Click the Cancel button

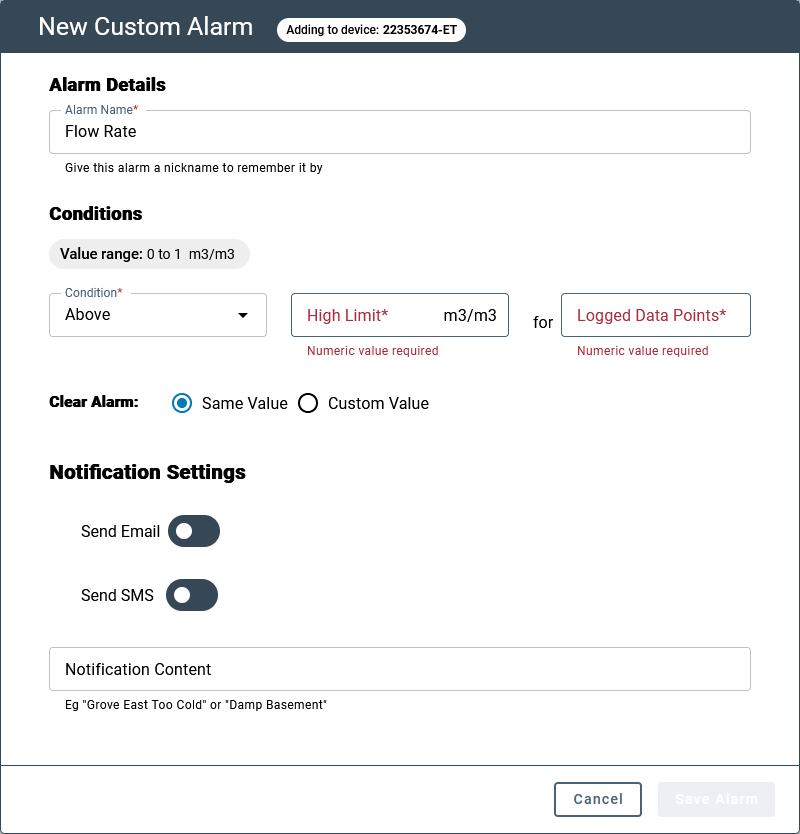[x=598, y=799]
